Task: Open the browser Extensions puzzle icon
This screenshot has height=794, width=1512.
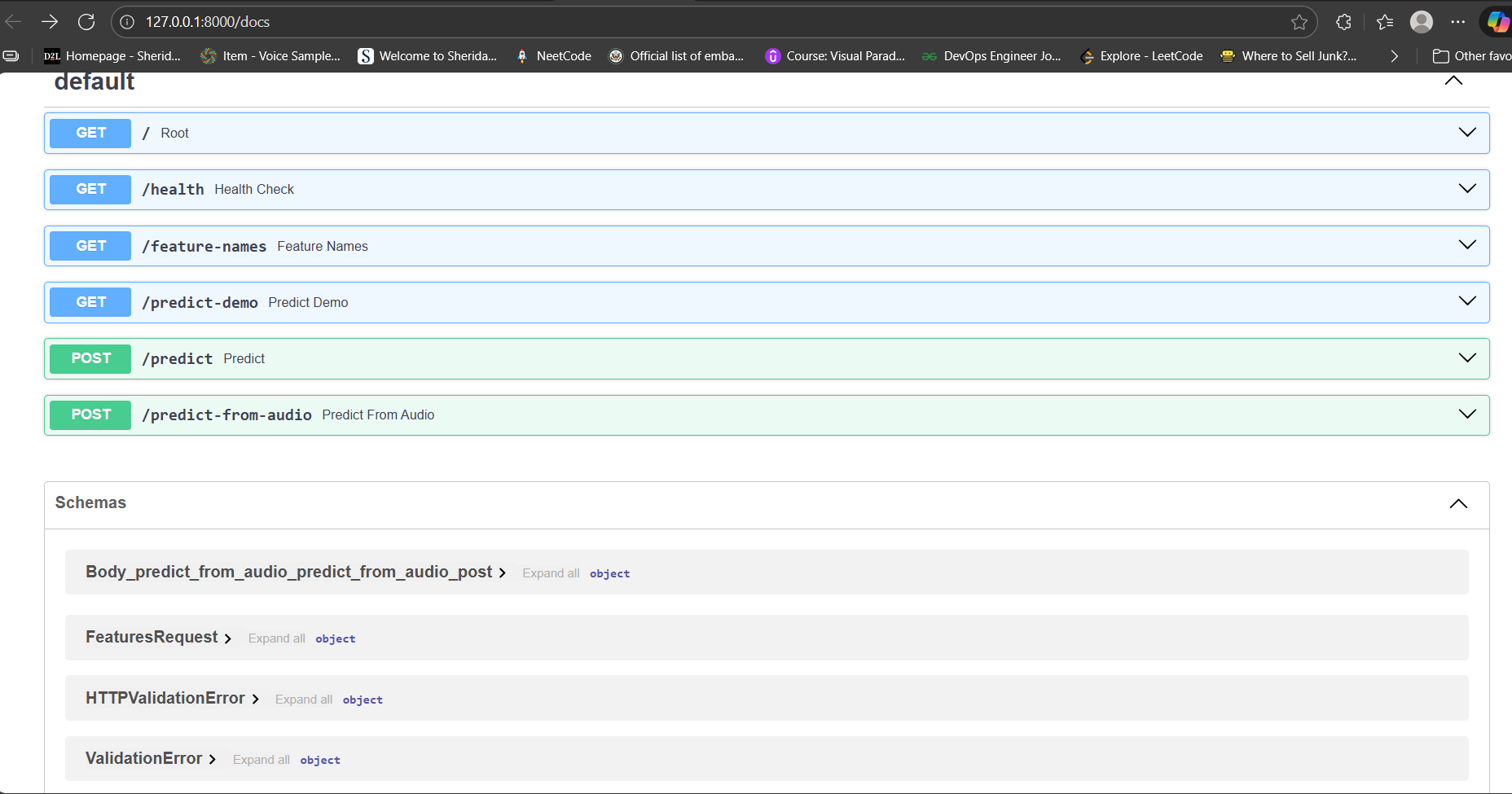Action: (x=1344, y=22)
